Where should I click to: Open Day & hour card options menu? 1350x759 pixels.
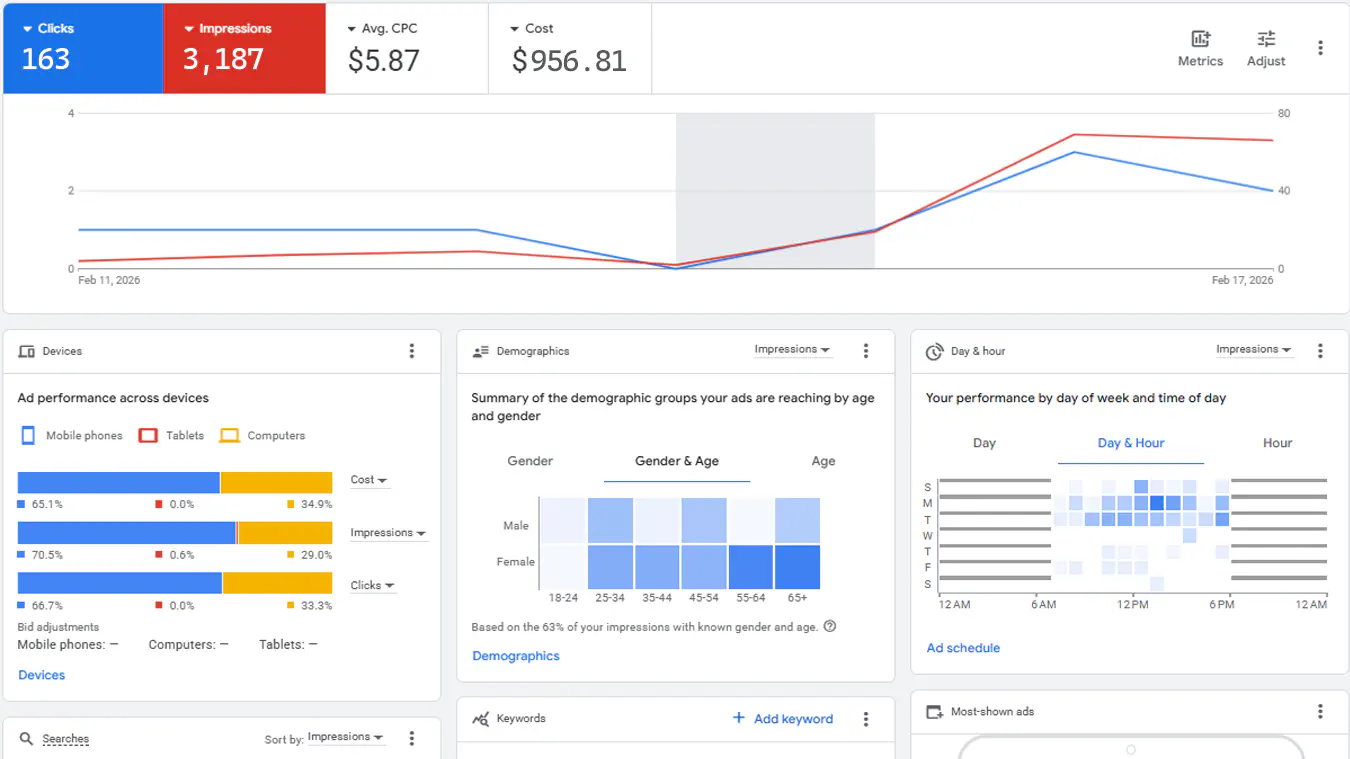pyautogui.click(x=1320, y=351)
